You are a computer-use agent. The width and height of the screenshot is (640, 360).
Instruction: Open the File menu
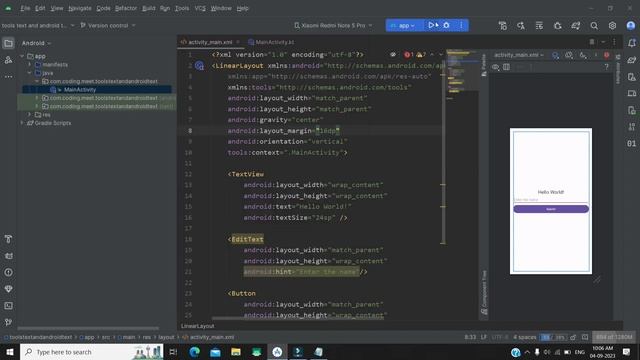click(25, 8)
